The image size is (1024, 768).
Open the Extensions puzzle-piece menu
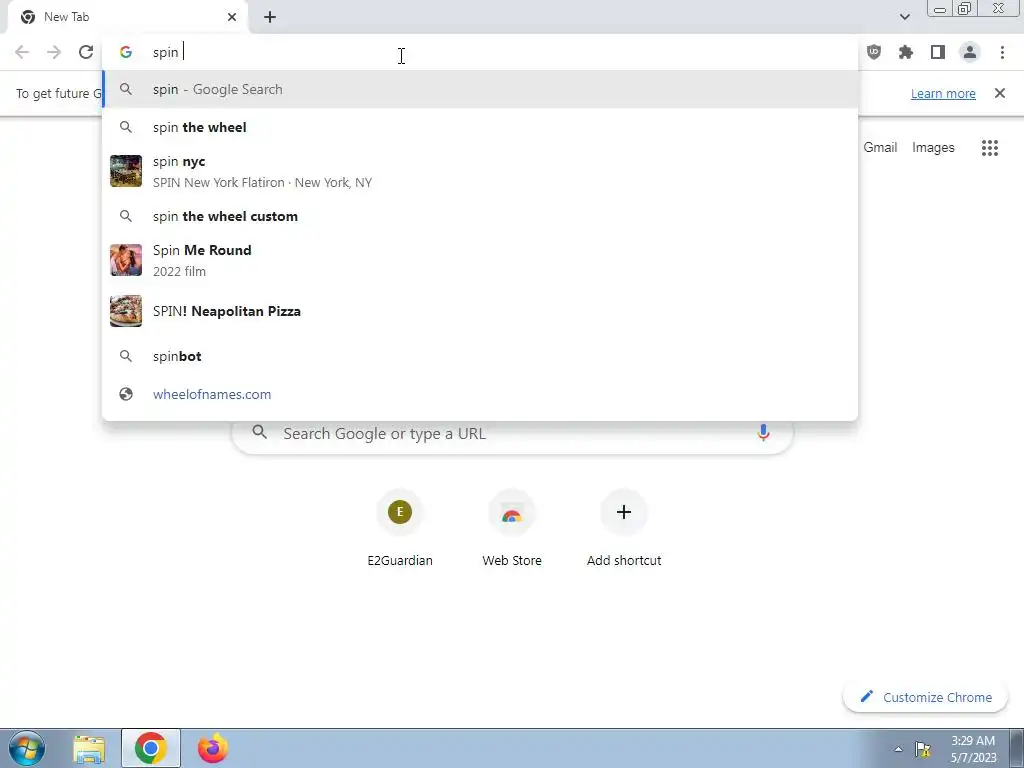point(906,52)
